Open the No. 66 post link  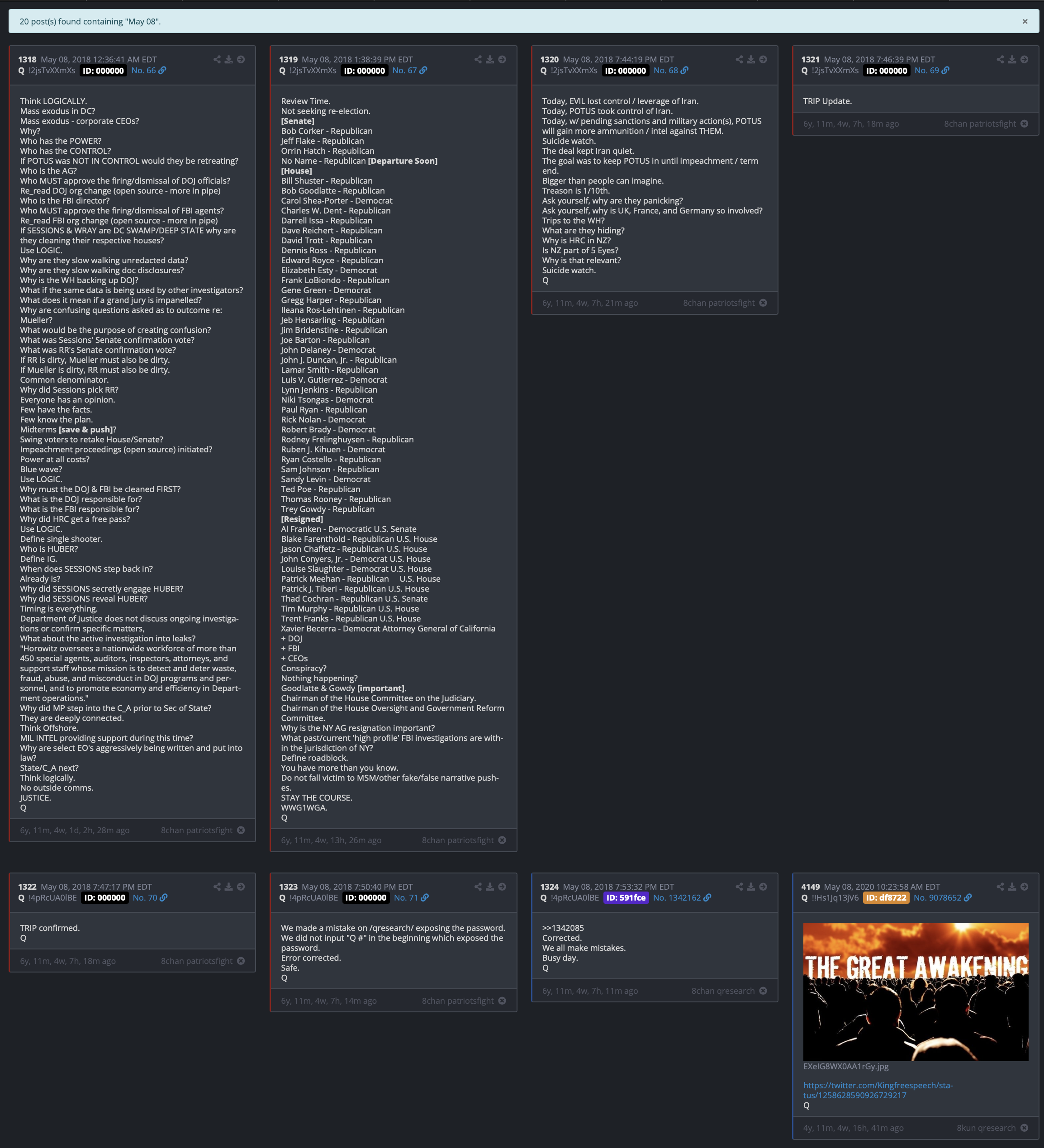tap(149, 71)
